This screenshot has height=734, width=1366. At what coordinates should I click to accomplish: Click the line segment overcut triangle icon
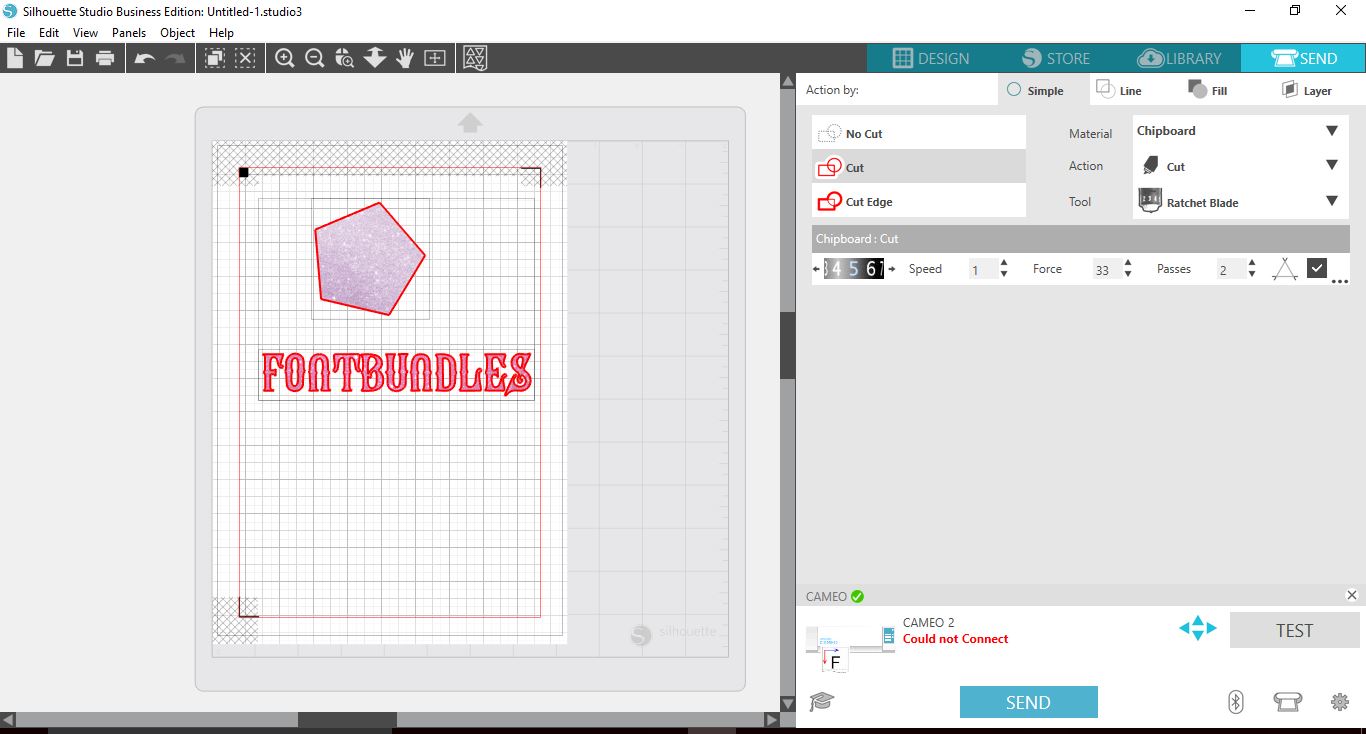coord(1285,269)
